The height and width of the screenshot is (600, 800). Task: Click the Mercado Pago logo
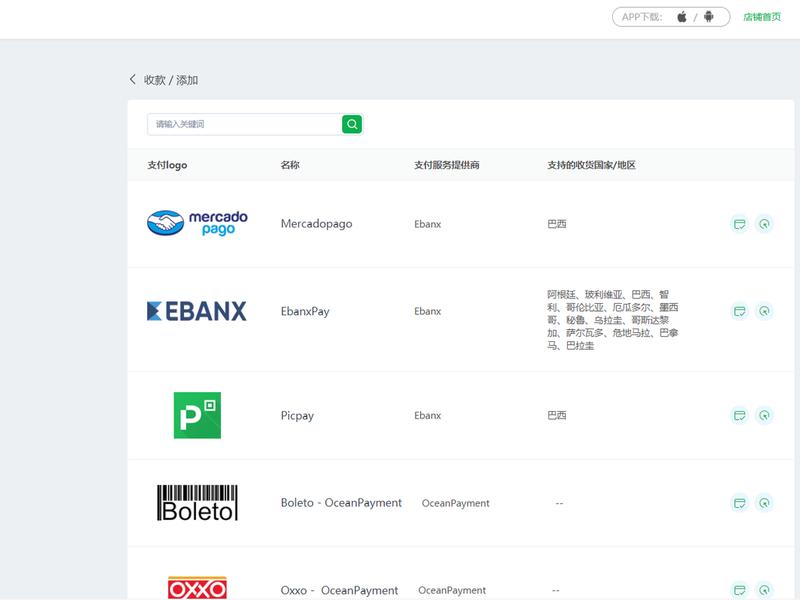197,223
